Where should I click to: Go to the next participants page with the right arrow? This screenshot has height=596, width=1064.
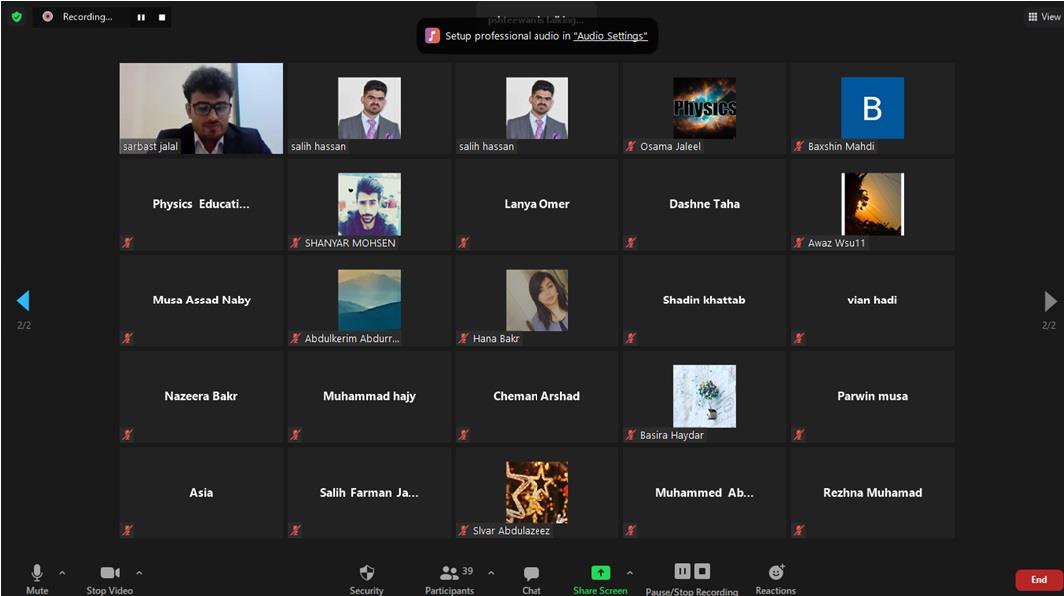click(x=1049, y=301)
